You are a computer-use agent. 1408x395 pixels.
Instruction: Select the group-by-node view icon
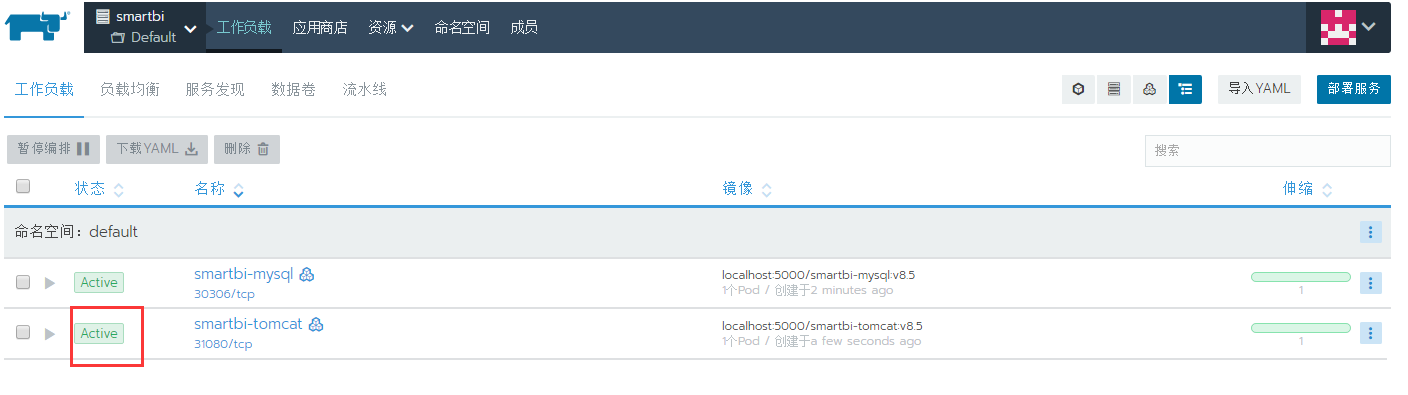(x=1150, y=89)
